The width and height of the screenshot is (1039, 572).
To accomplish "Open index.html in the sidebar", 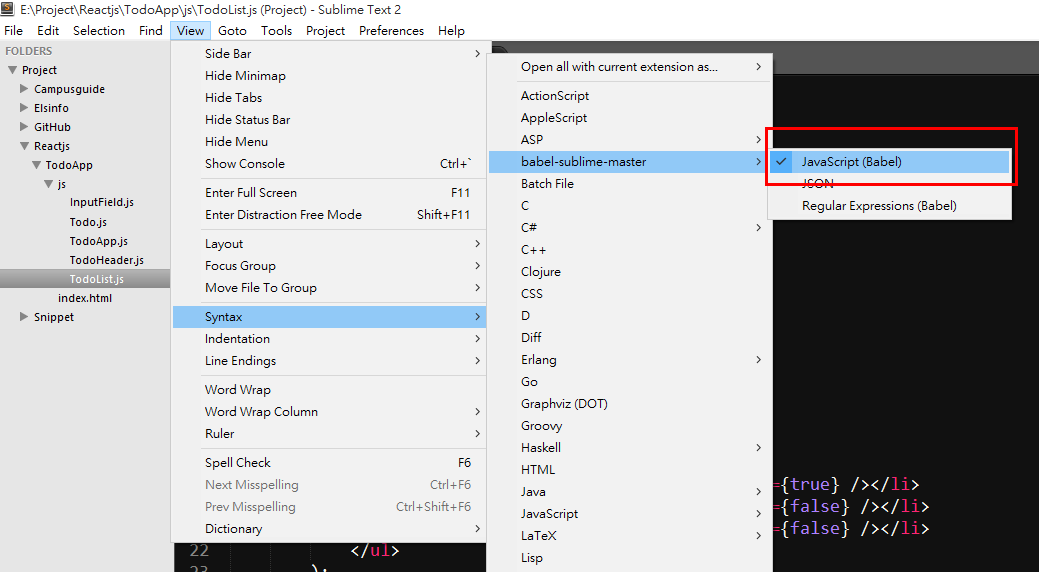I will [x=85, y=298].
